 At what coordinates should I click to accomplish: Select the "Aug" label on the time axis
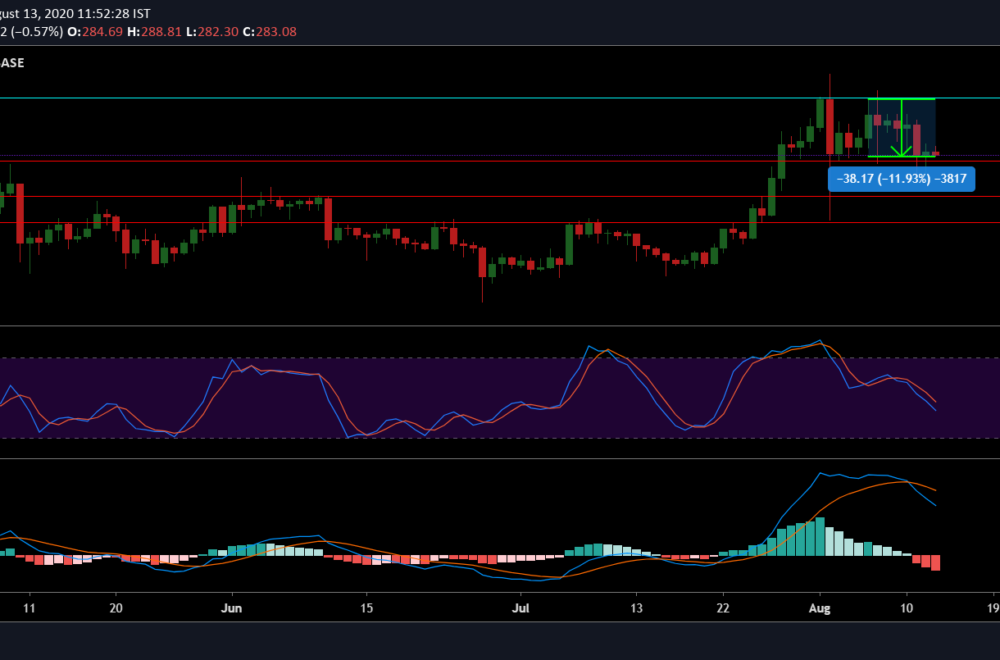click(820, 608)
